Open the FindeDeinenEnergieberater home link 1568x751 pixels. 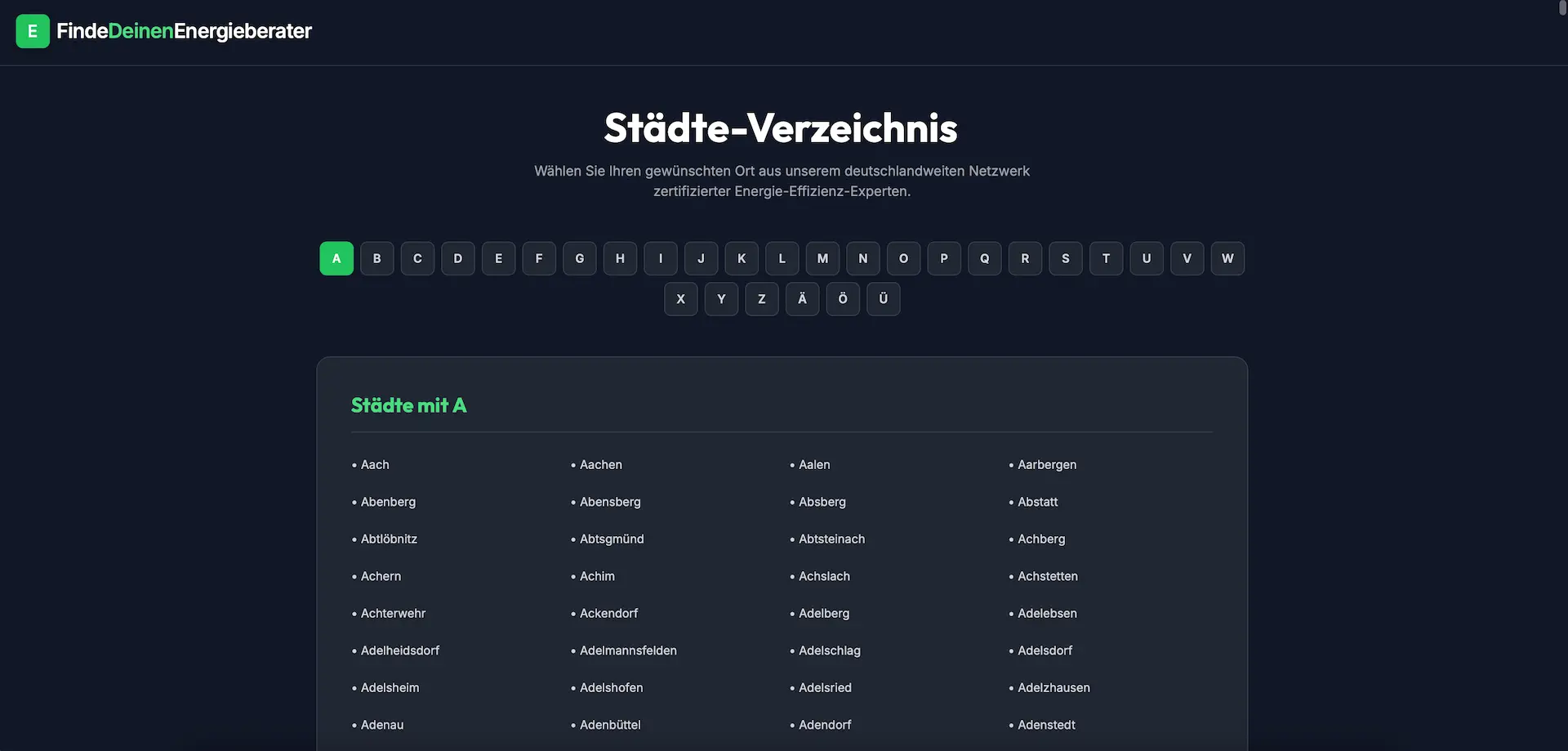click(184, 31)
